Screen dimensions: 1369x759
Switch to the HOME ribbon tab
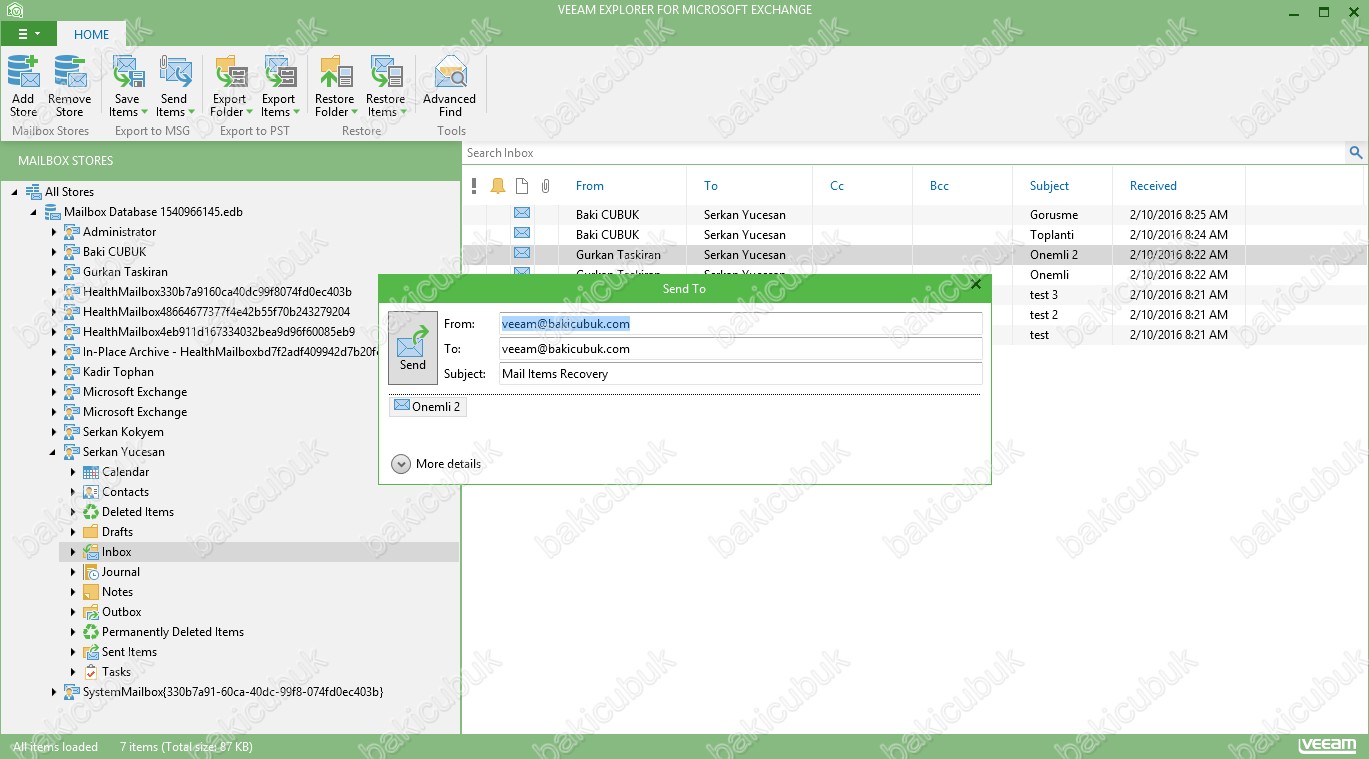(91, 34)
